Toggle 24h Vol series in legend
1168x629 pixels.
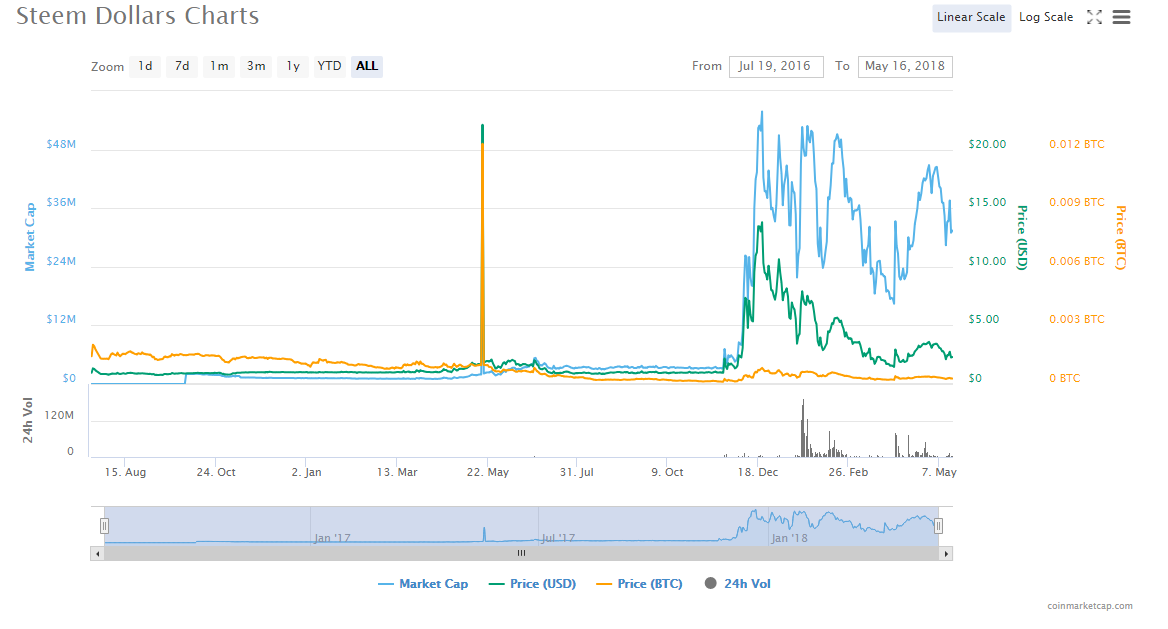tap(737, 584)
